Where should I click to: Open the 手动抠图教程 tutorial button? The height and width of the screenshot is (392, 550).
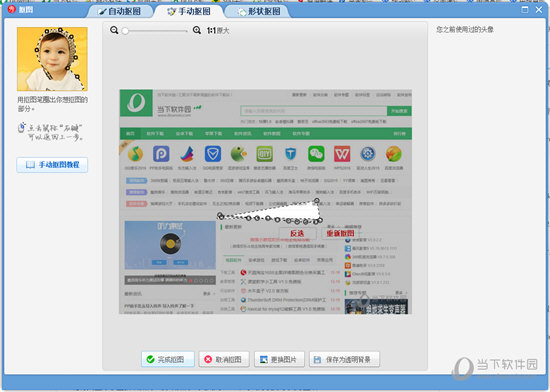[x=52, y=165]
